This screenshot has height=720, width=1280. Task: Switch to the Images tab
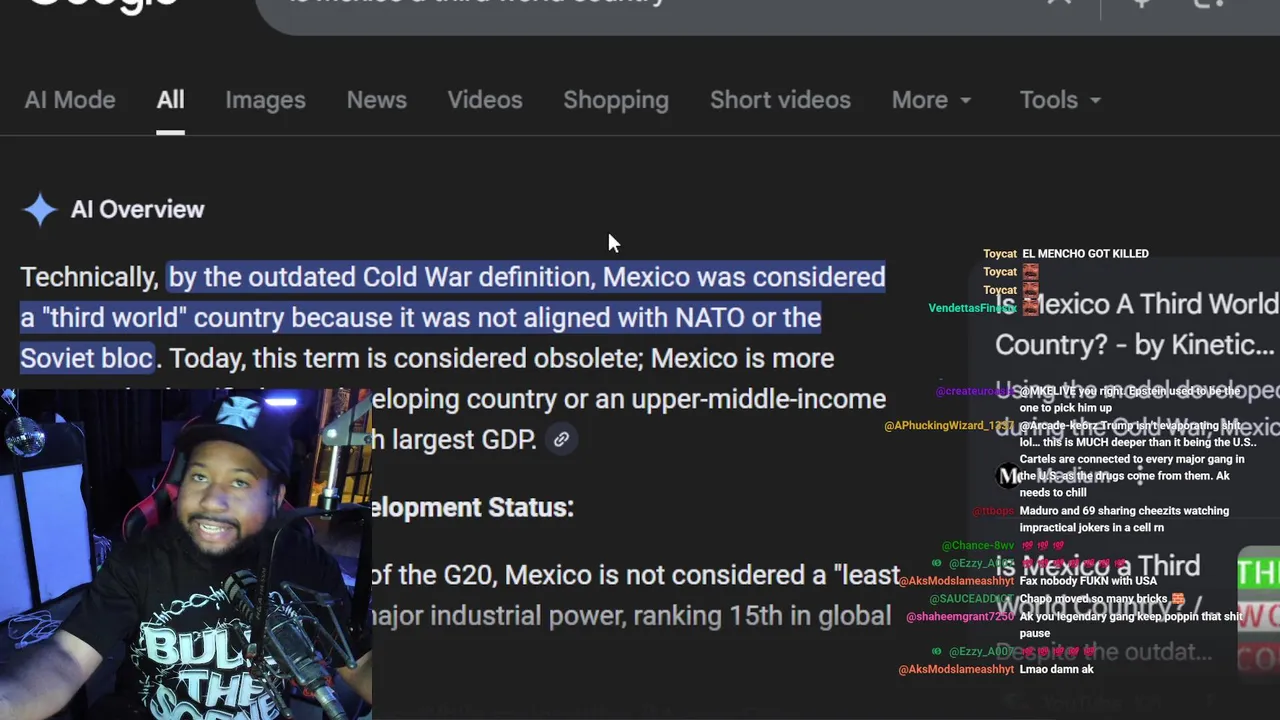click(x=265, y=100)
